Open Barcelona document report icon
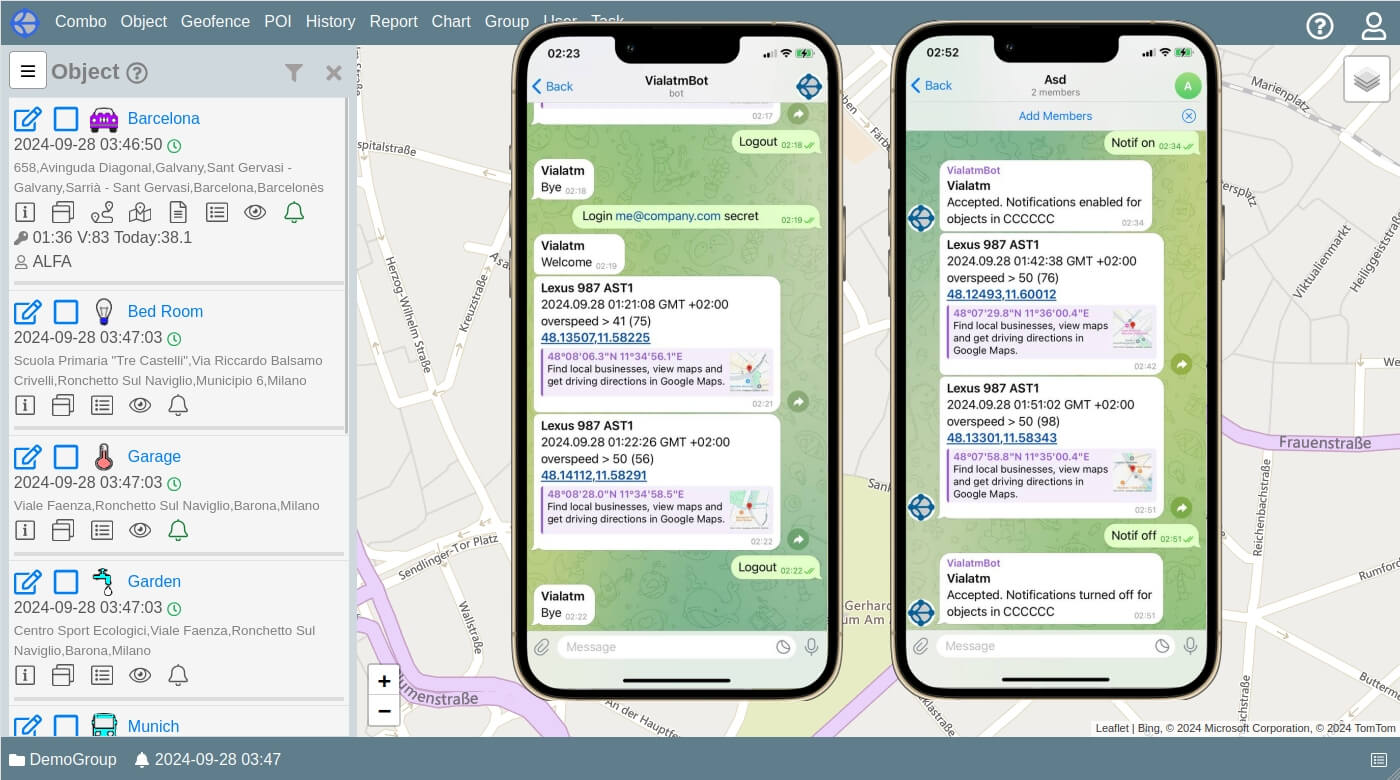Image resolution: width=1400 pixels, height=780 pixels. (178, 212)
